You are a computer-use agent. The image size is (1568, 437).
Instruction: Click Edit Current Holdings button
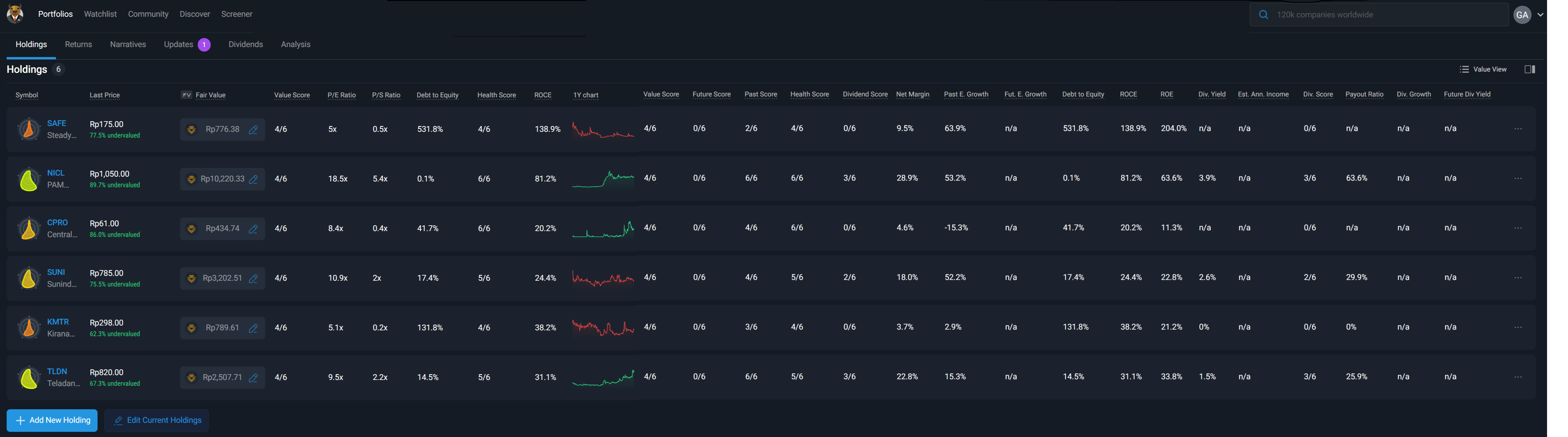[x=156, y=420]
